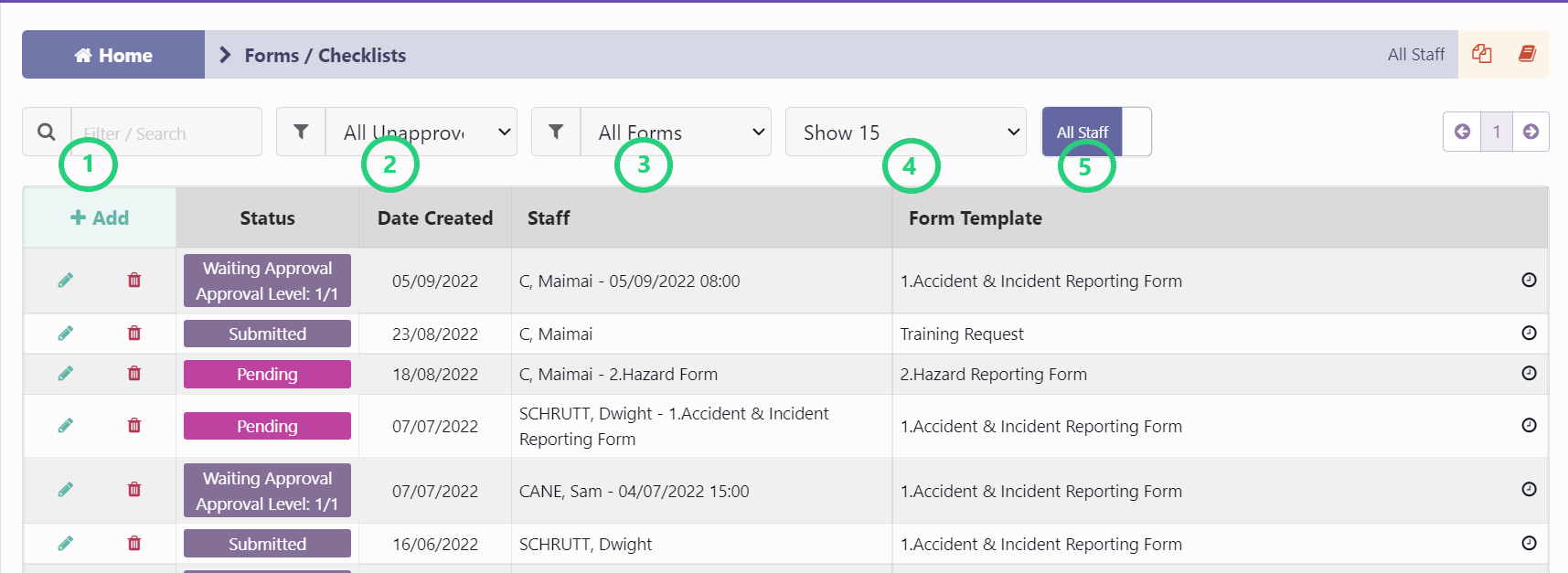The image size is (1568, 573).
Task: Click All Staff label in breadcrumb bar
Action: tap(1416, 54)
